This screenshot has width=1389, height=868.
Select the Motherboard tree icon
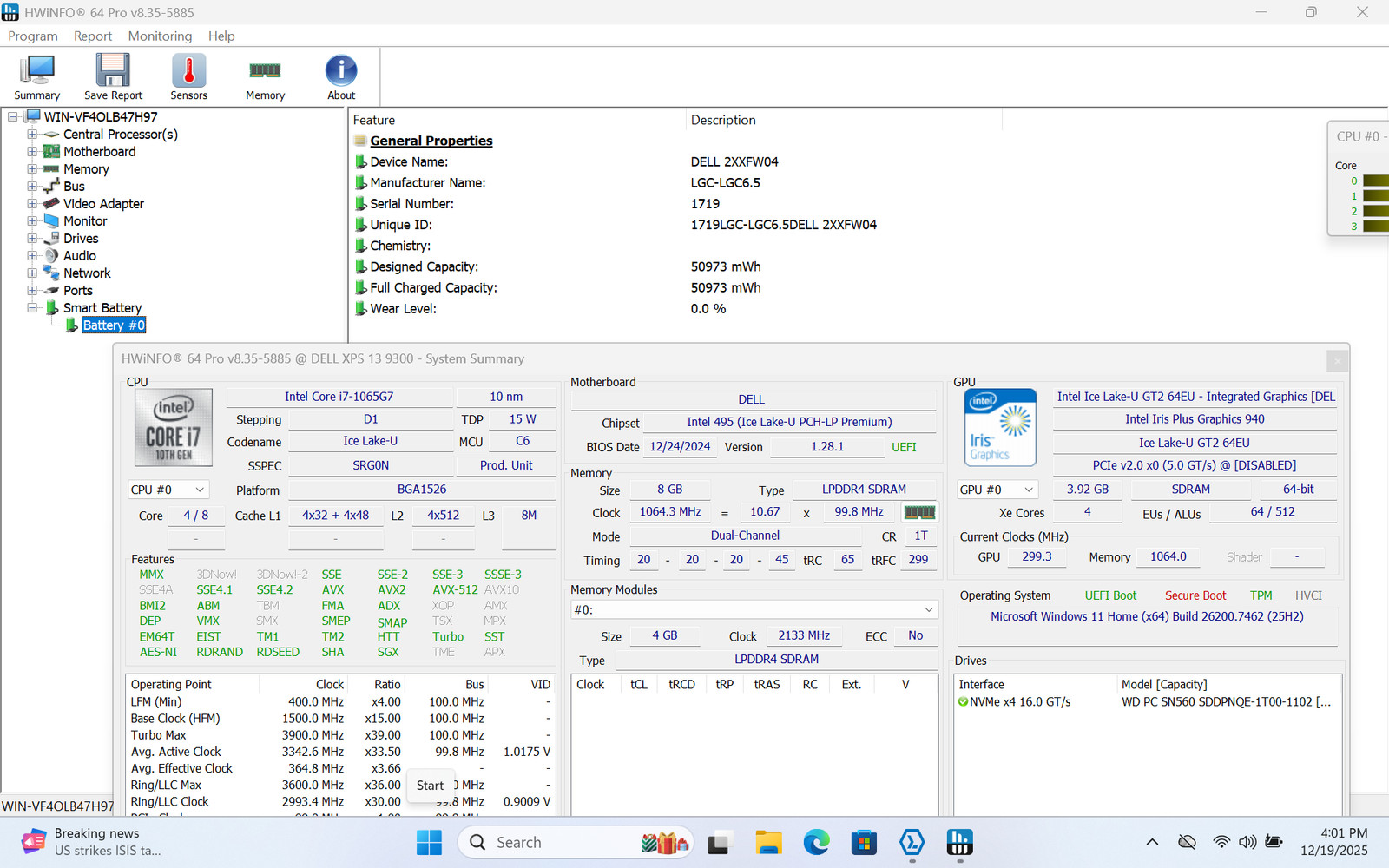pyautogui.click(x=51, y=151)
